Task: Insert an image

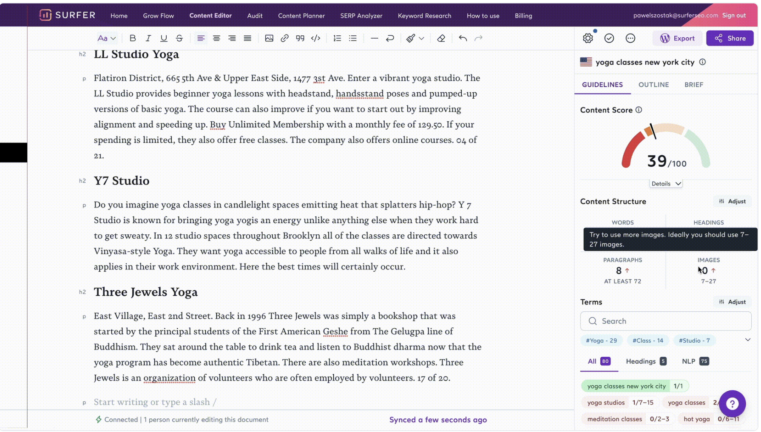Action: (269, 38)
